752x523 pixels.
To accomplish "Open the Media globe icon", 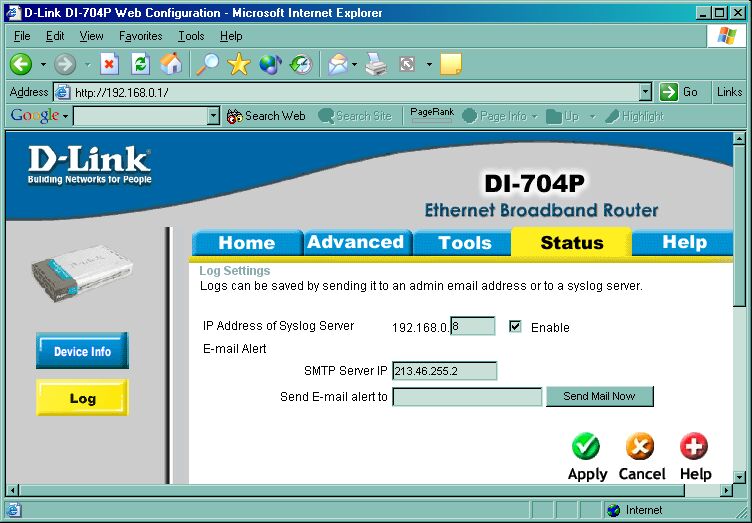I will point(270,64).
